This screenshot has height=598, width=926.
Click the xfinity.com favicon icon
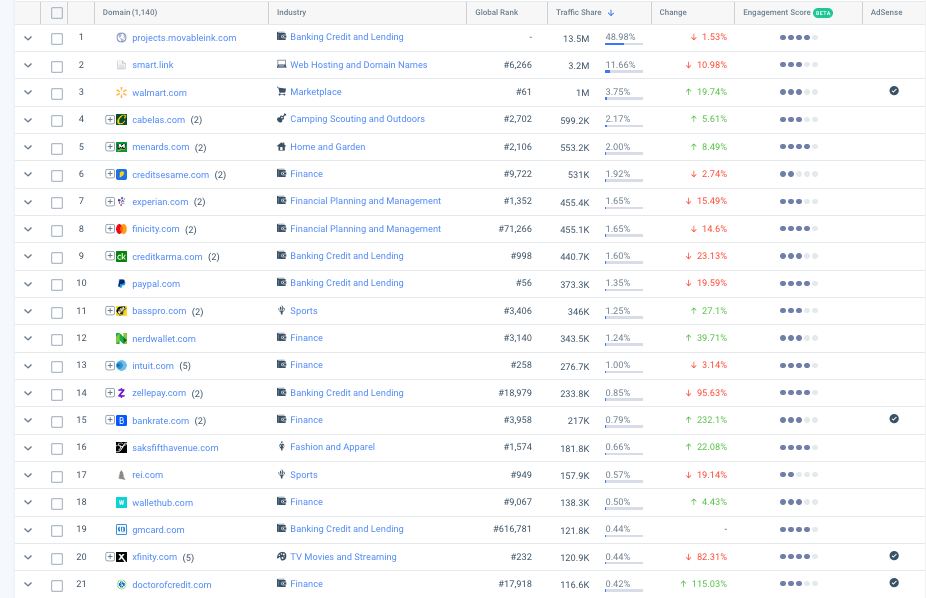(x=121, y=557)
